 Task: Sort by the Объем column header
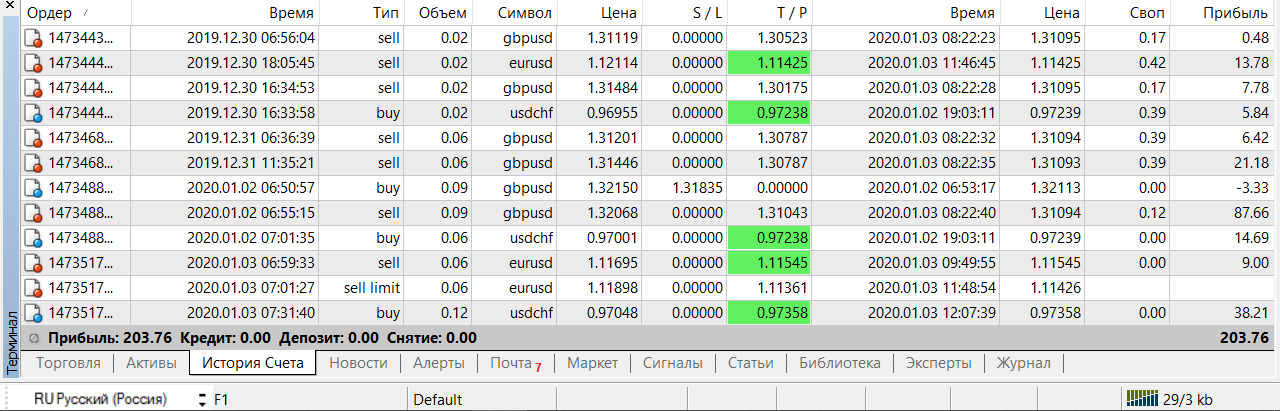[x=435, y=13]
